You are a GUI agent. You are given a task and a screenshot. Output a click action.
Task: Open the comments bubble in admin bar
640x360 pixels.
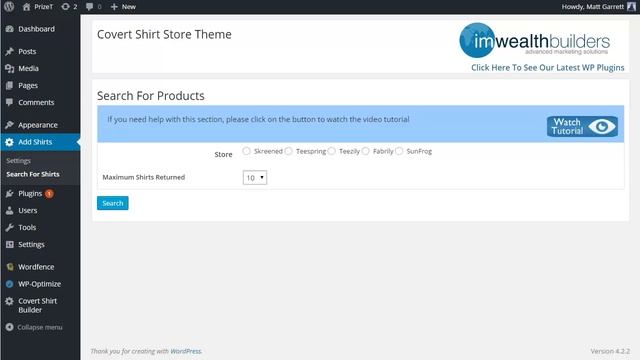[x=90, y=7]
